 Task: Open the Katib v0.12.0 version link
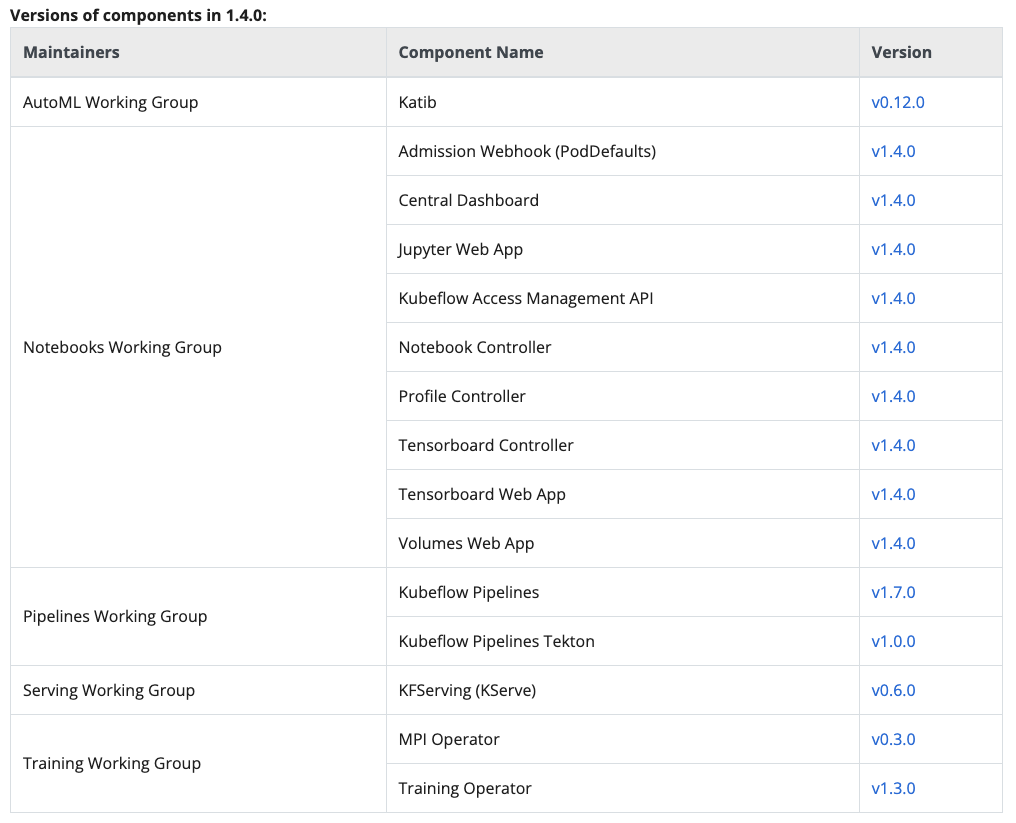(x=897, y=102)
